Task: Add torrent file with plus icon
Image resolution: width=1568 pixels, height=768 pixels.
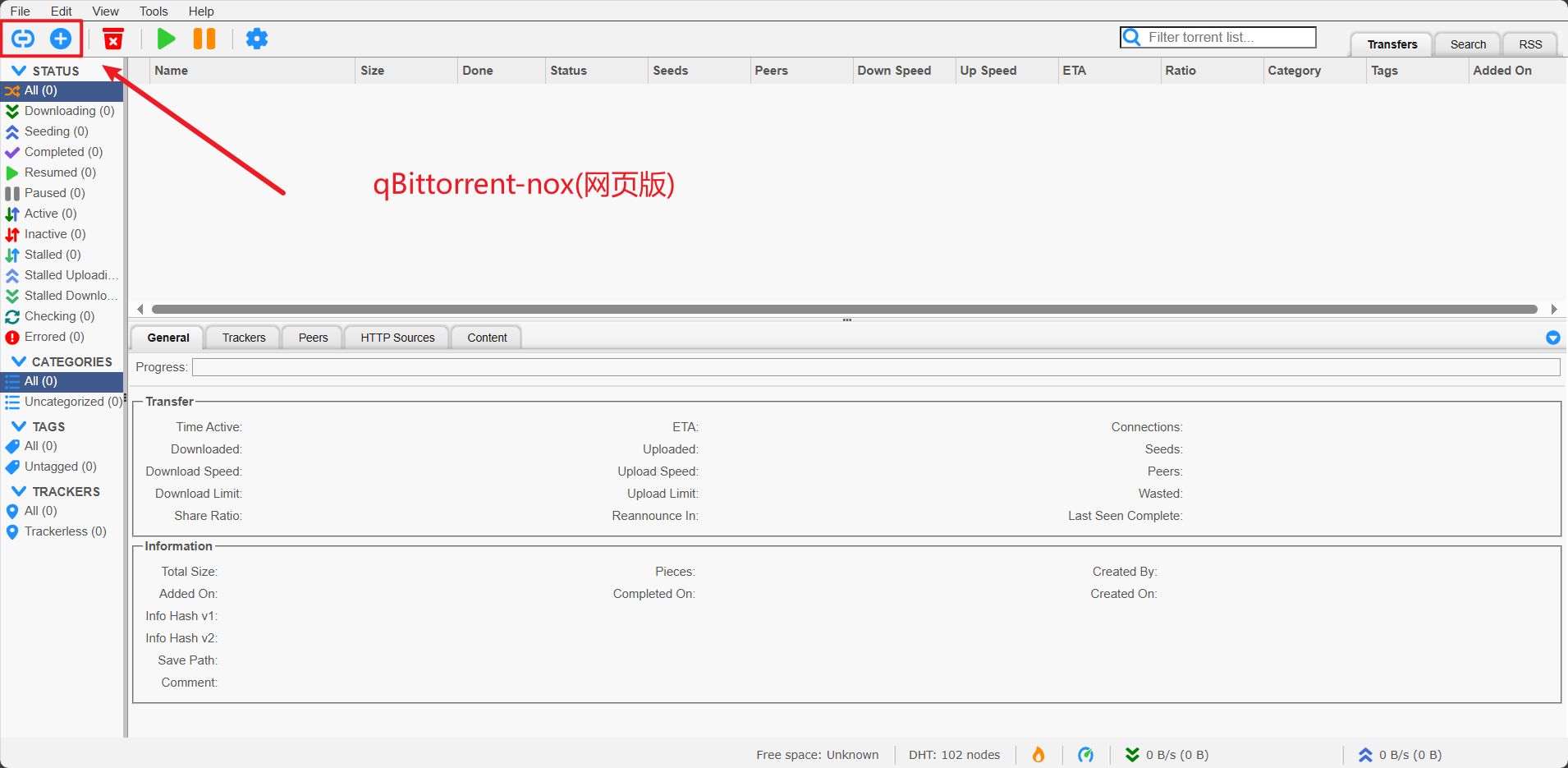Action: (61, 39)
